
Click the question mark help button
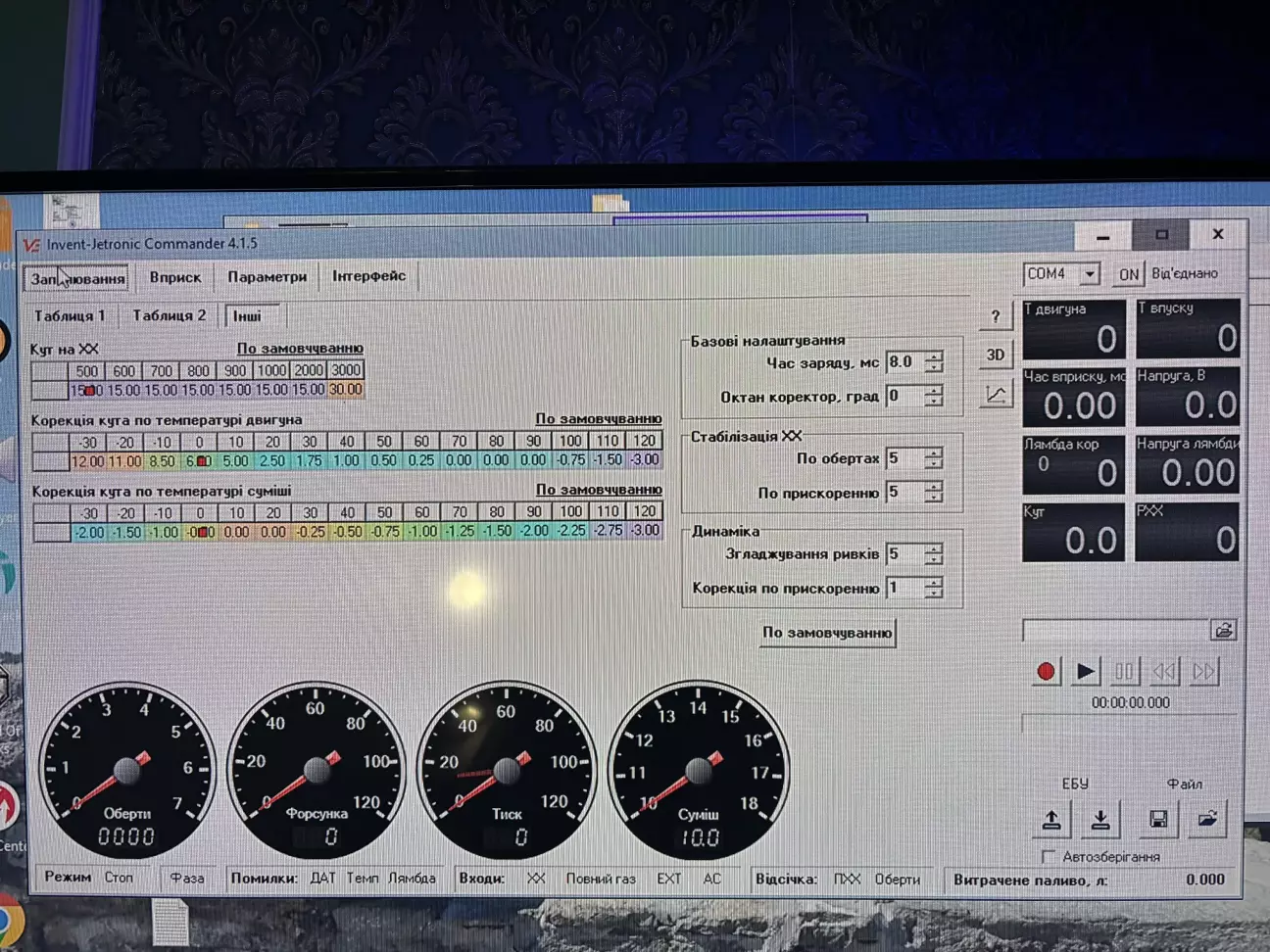[x=996, y=315]
